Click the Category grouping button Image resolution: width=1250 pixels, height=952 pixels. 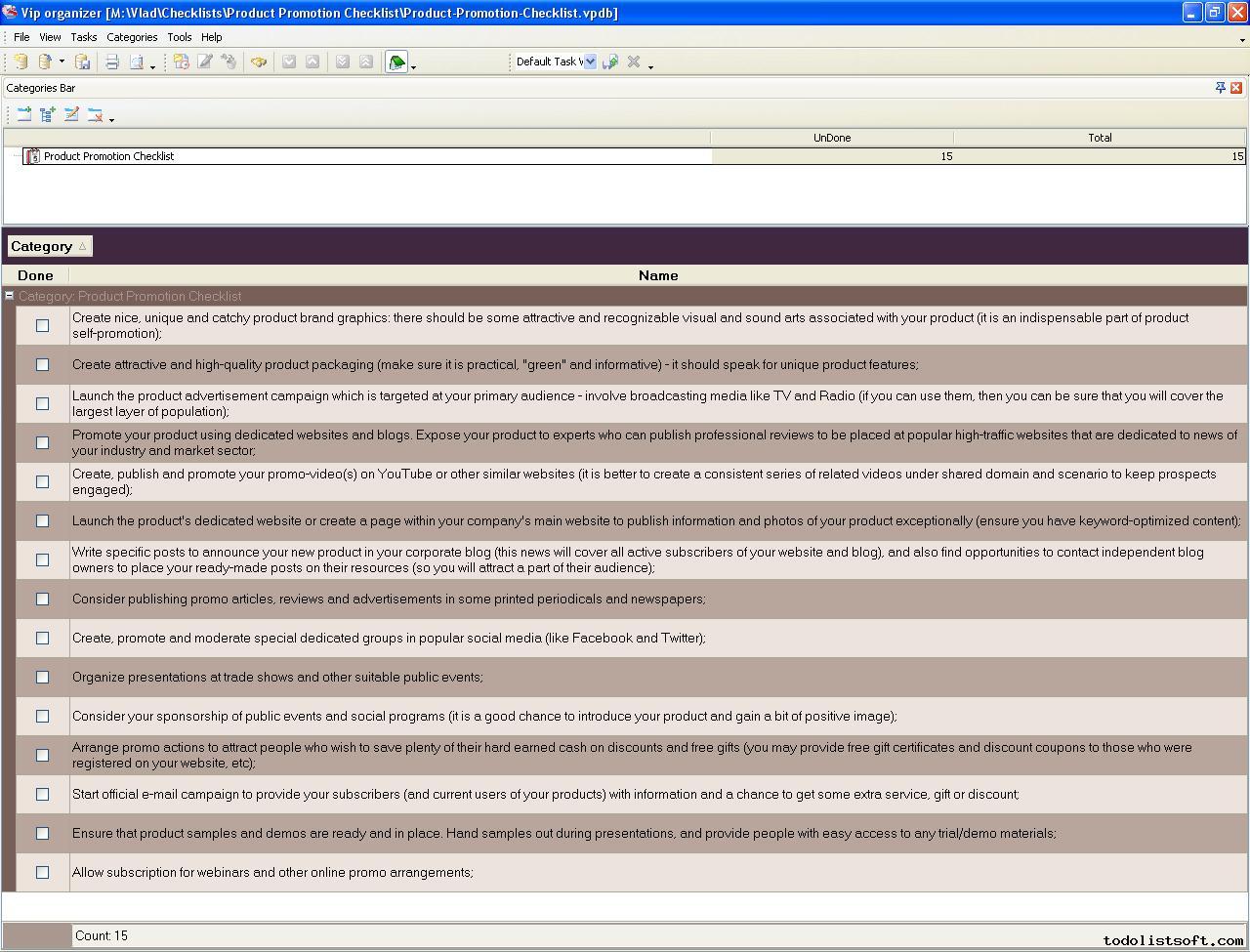(x=49, y=246)
